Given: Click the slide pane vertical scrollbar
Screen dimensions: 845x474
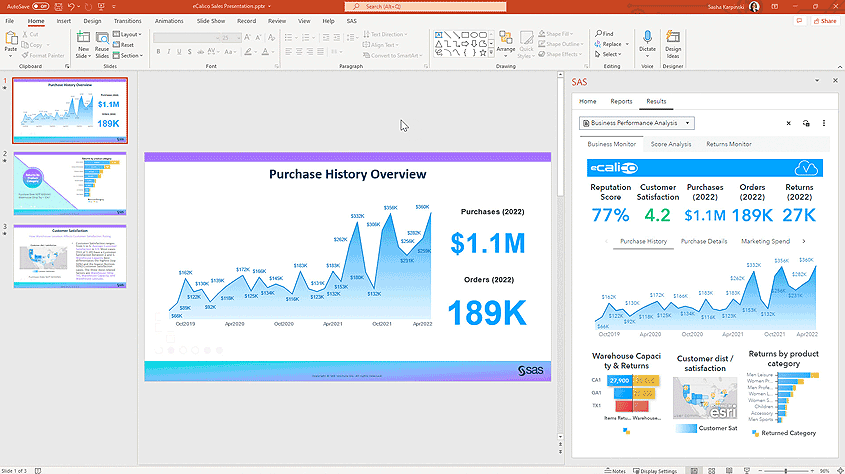Looking at the screenshot, I should tap(560, 135).
